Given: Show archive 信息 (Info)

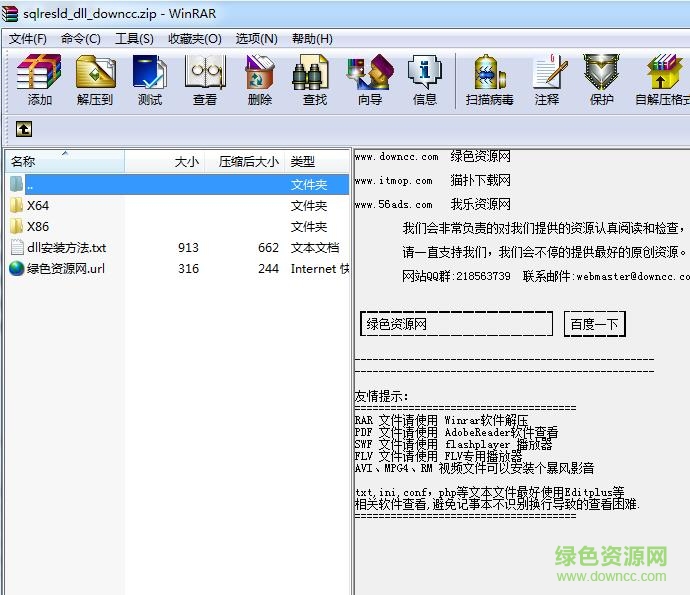Looking at the screenshot, I should pyautogui.click(x=425, y=80).
